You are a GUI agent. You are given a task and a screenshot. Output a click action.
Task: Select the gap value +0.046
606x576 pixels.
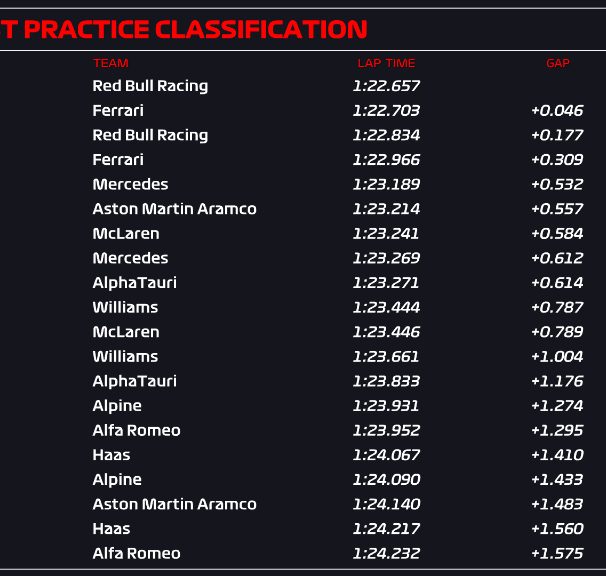click(557, 111)
